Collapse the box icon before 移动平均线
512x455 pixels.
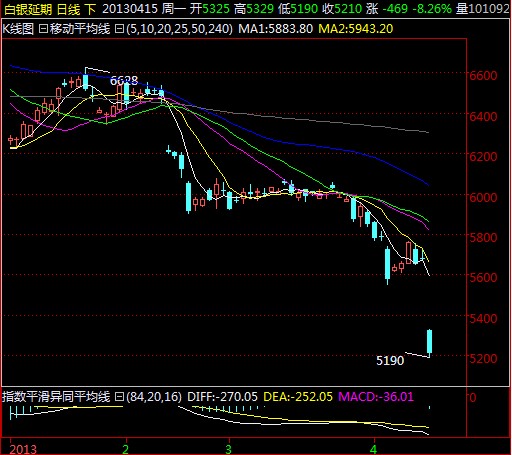[x=43, y=29]
